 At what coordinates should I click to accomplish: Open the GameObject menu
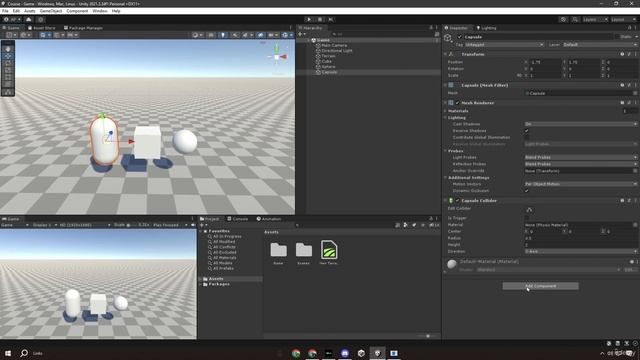pos(51,11)
